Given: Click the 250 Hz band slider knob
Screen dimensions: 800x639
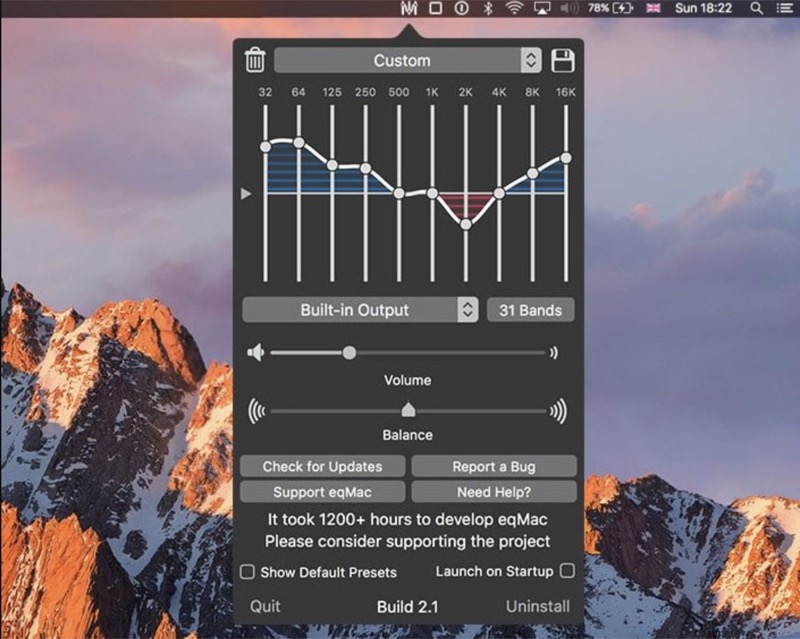Looking at the screenshot, I should pyautogui.click(x=365, y=168).
